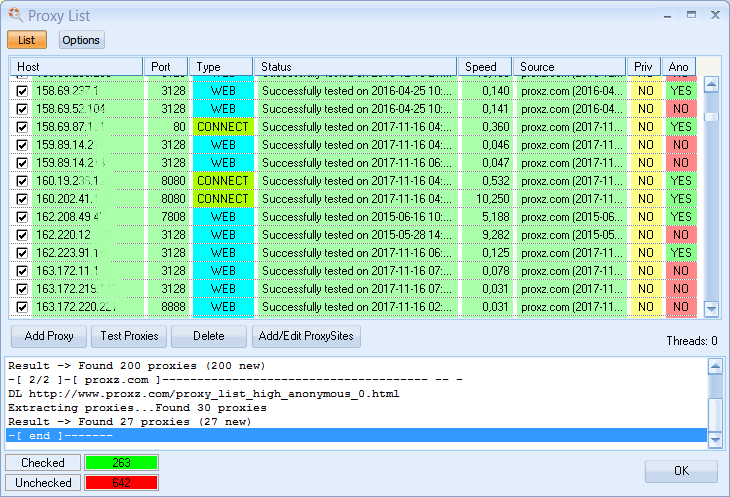Close the Proxy List window
This screenshot has width=730, height=497.
click(x=714, y=15)
